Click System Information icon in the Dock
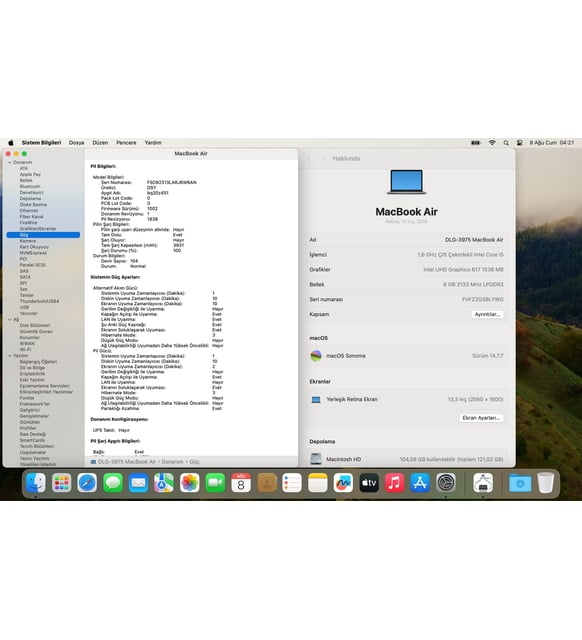This screenshot has width=582, height=640. click(x=483, y=483)
